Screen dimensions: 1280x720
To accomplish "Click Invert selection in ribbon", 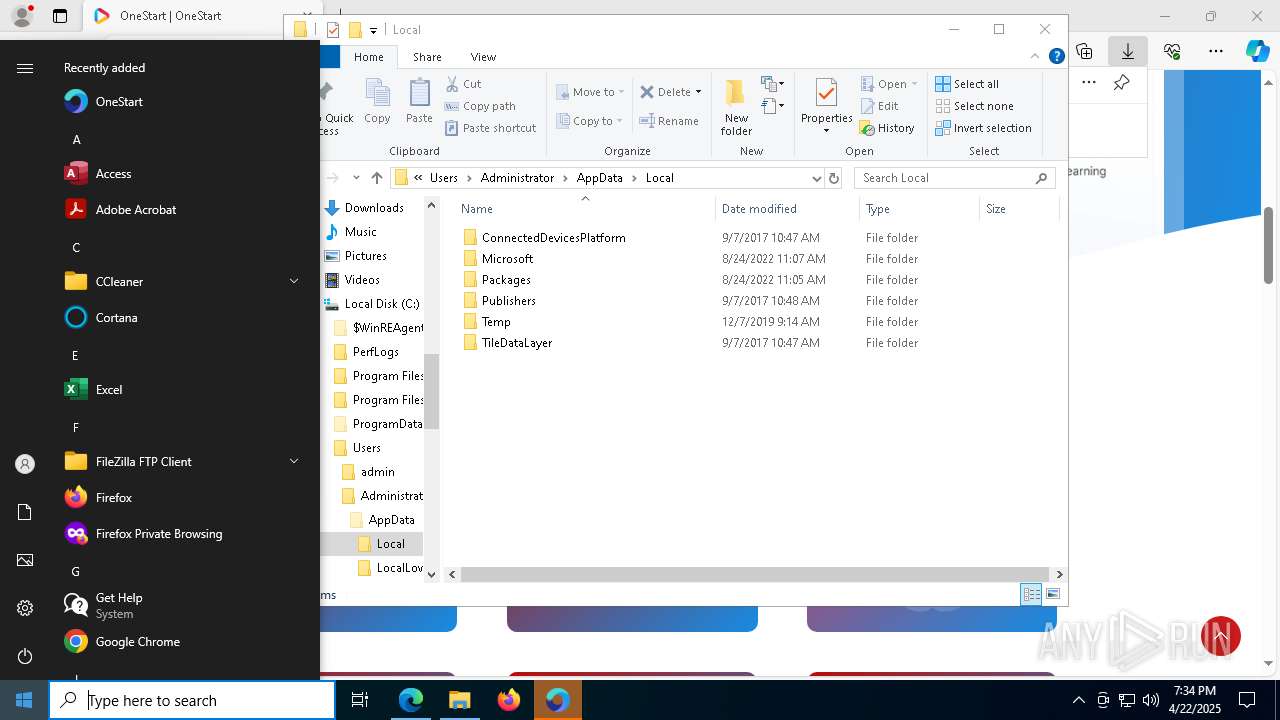I will (983, 128).
